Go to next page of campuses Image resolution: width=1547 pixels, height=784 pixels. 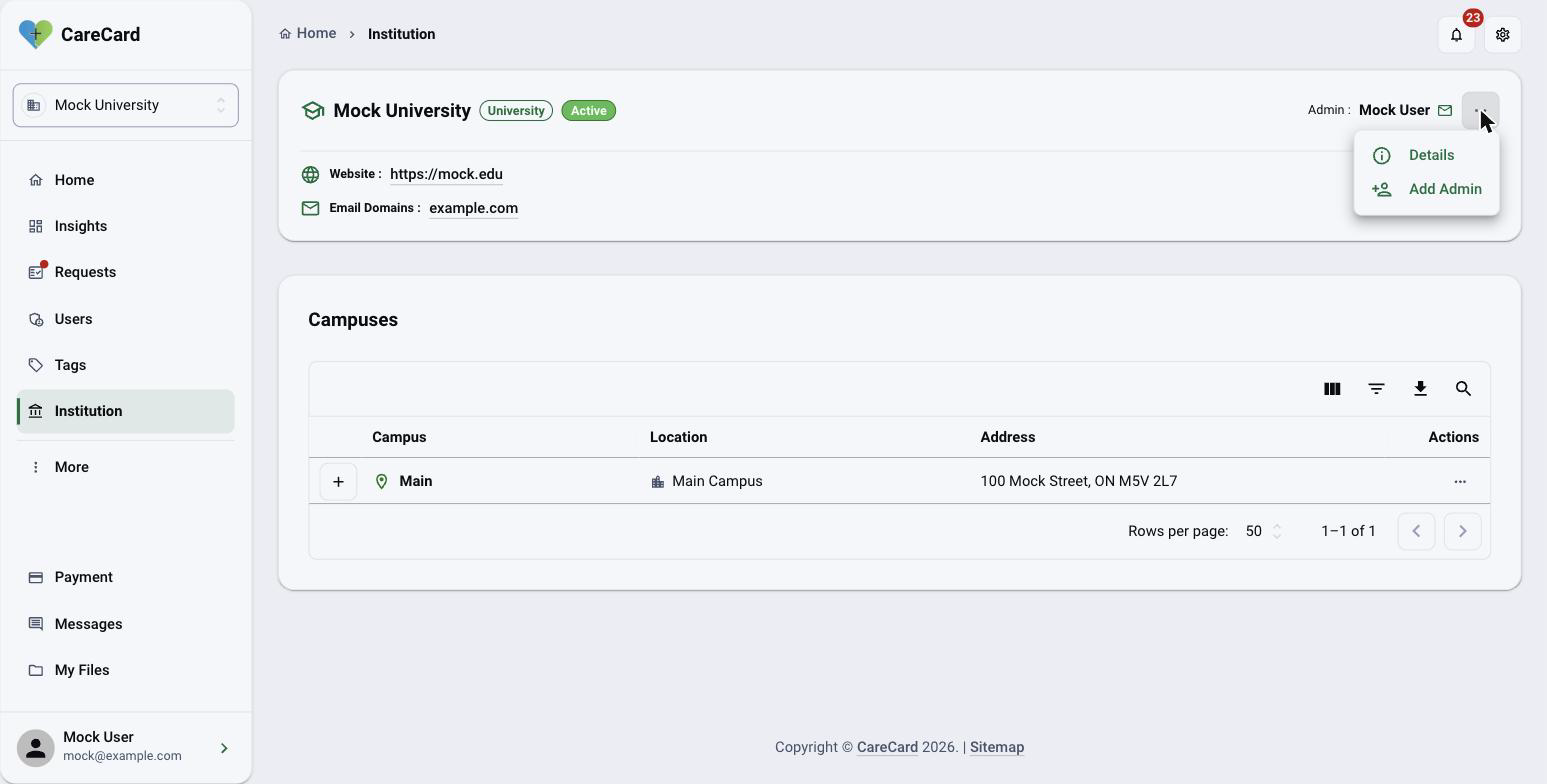[x=1462, y=531]
